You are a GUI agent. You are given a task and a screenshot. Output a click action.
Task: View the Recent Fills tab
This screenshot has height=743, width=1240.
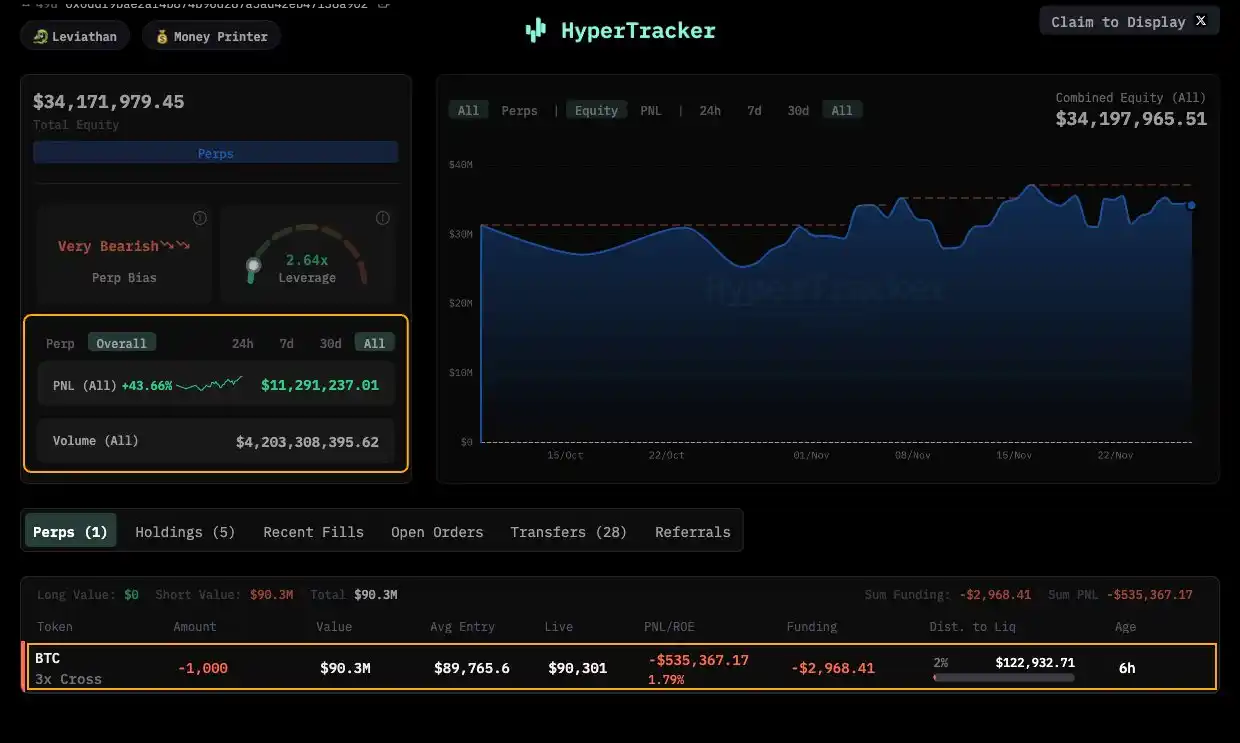pos(313,532)
